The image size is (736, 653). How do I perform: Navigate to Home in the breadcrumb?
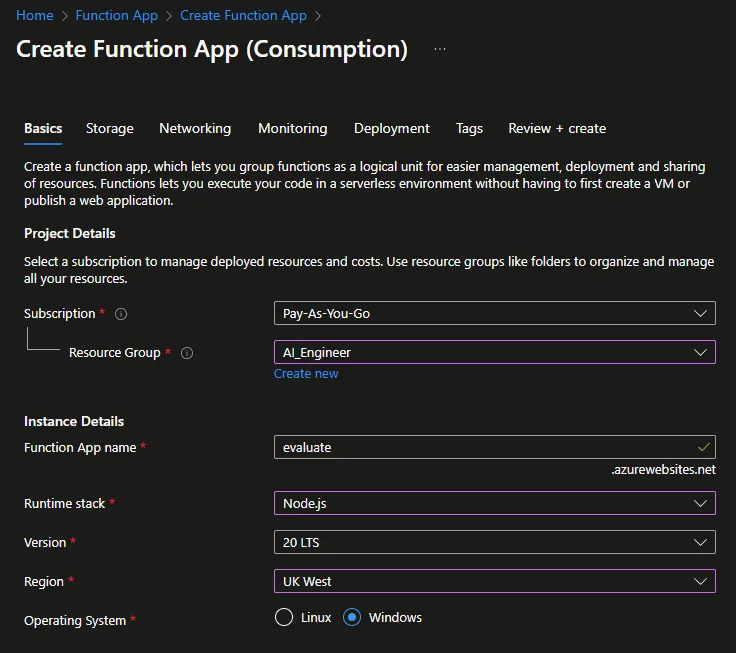point(35,15)
